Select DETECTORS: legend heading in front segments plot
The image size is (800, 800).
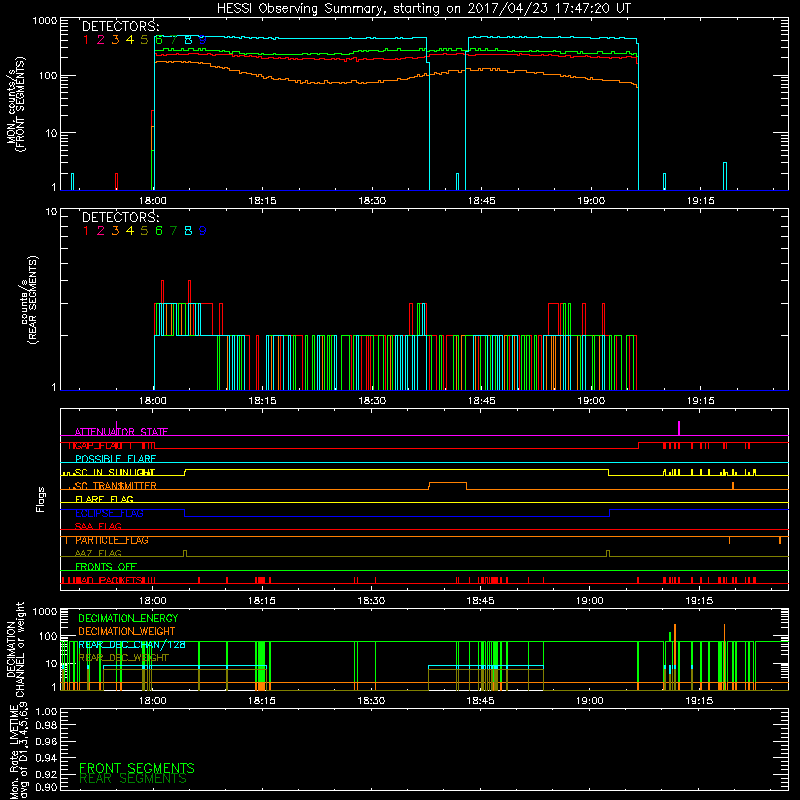120,26
